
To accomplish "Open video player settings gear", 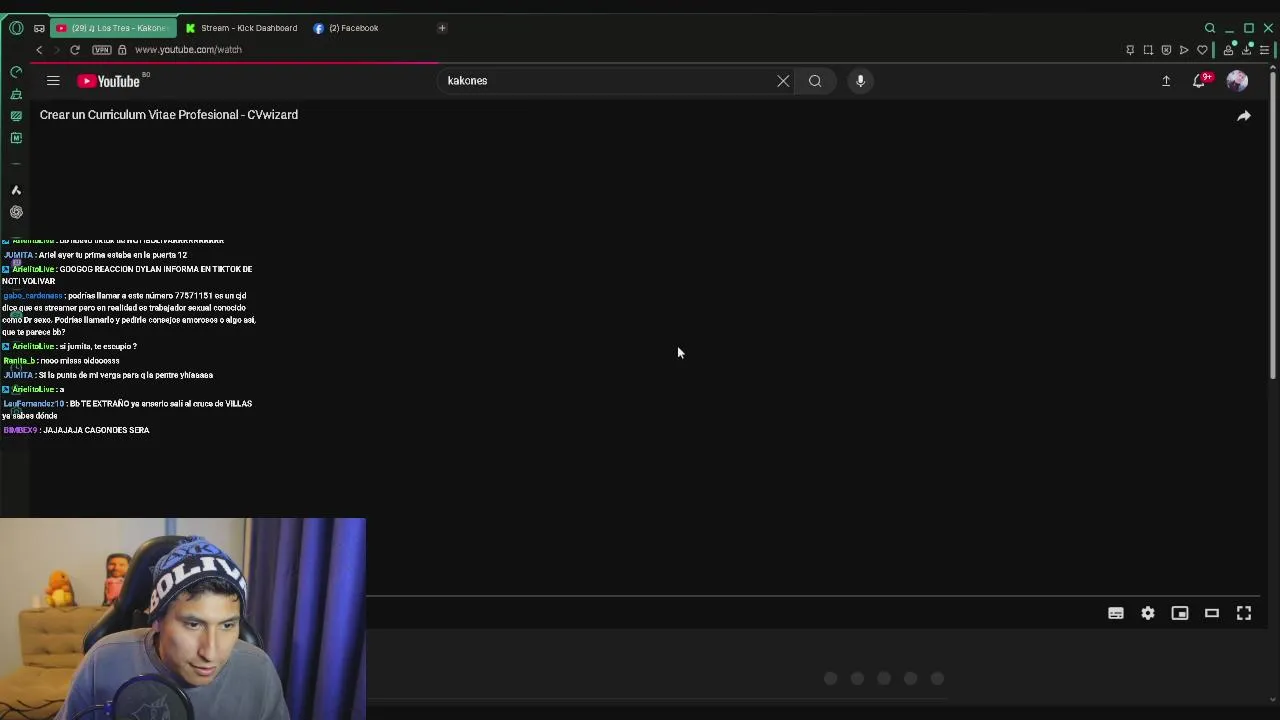I will coord(1148,613).
